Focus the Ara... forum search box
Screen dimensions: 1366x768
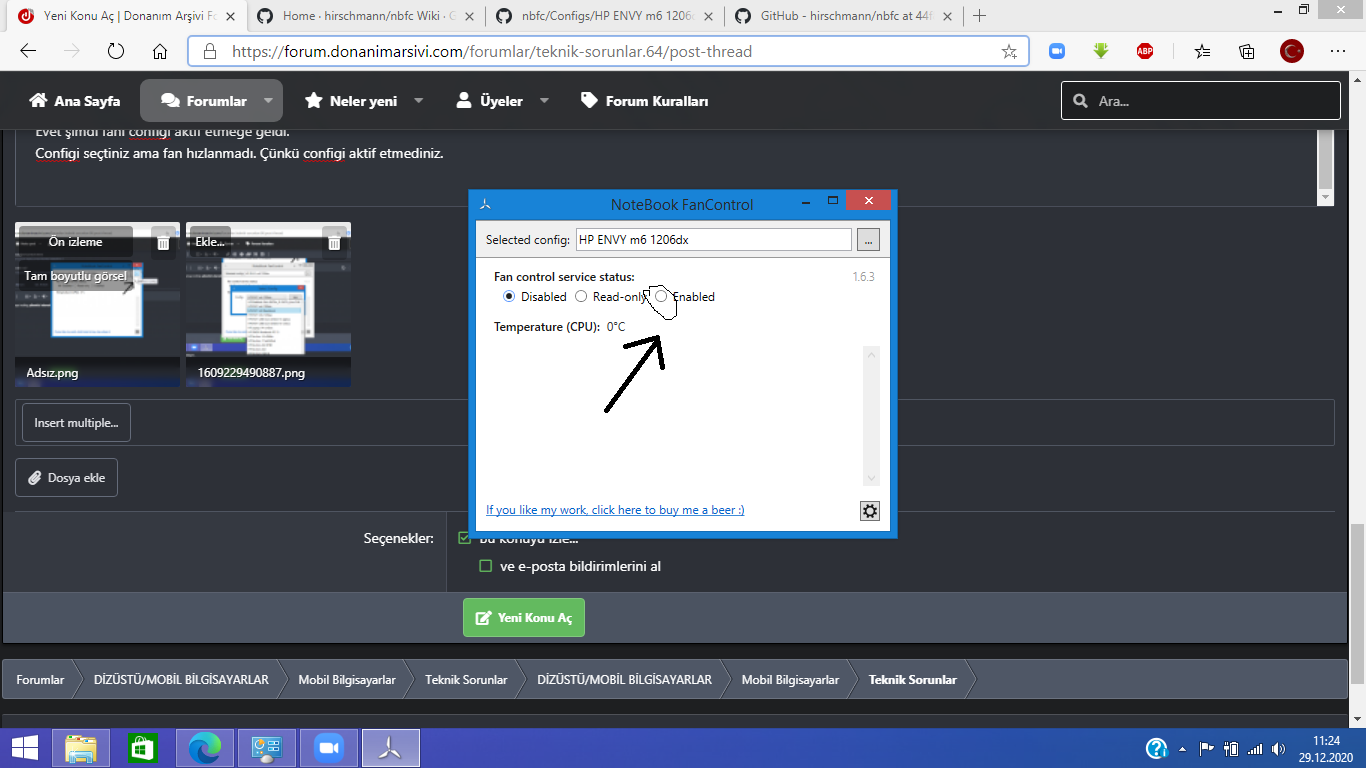pos(1201,101)
